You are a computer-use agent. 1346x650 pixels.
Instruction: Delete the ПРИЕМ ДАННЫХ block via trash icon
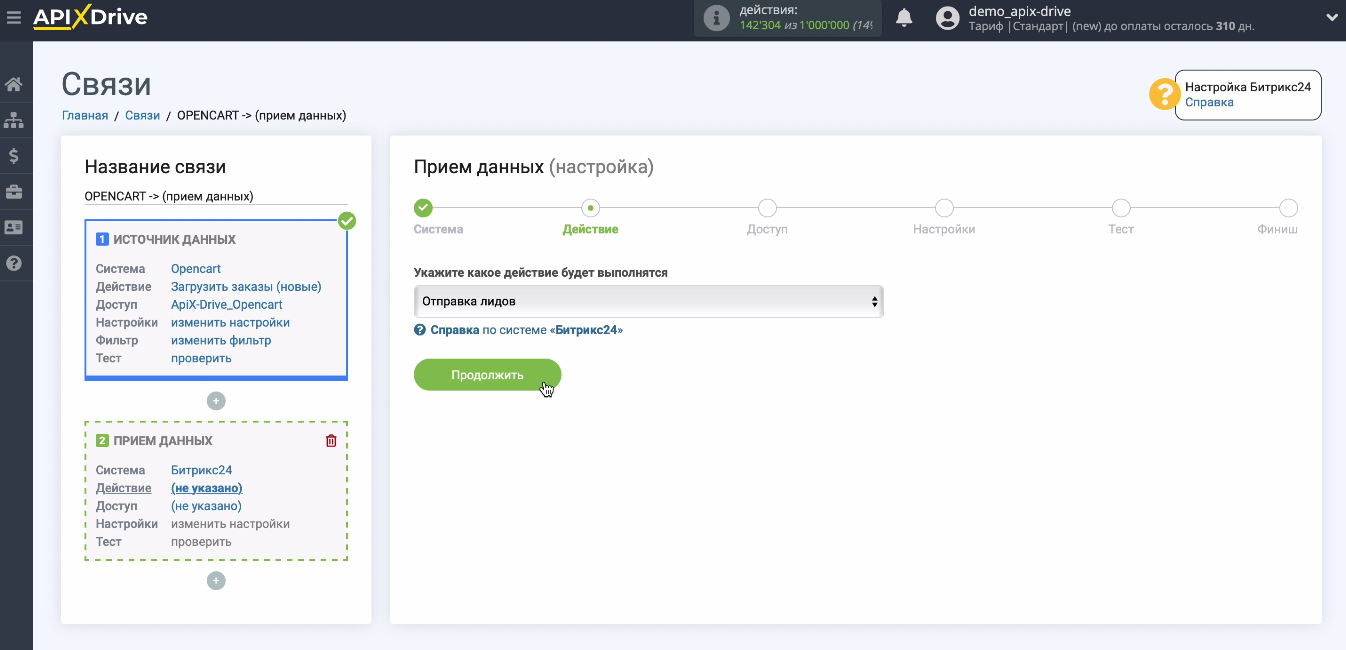332,441
